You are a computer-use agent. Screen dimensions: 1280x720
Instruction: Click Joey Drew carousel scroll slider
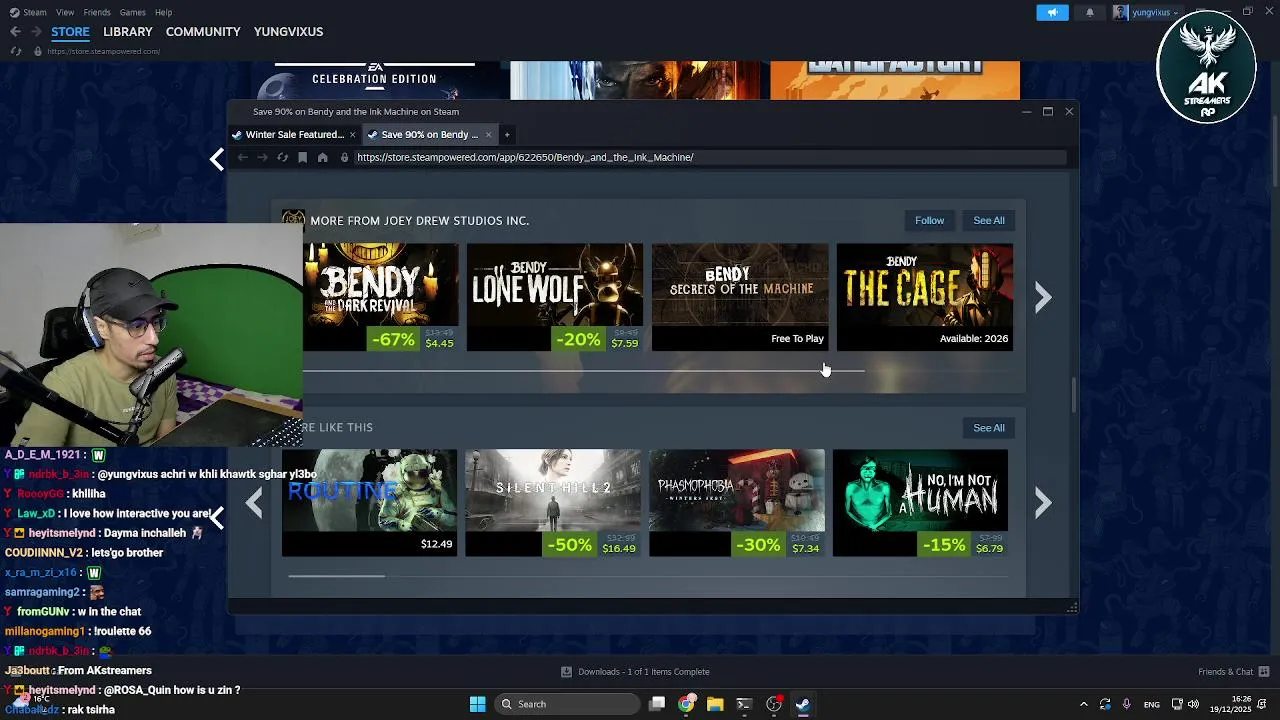click(584, 371)
